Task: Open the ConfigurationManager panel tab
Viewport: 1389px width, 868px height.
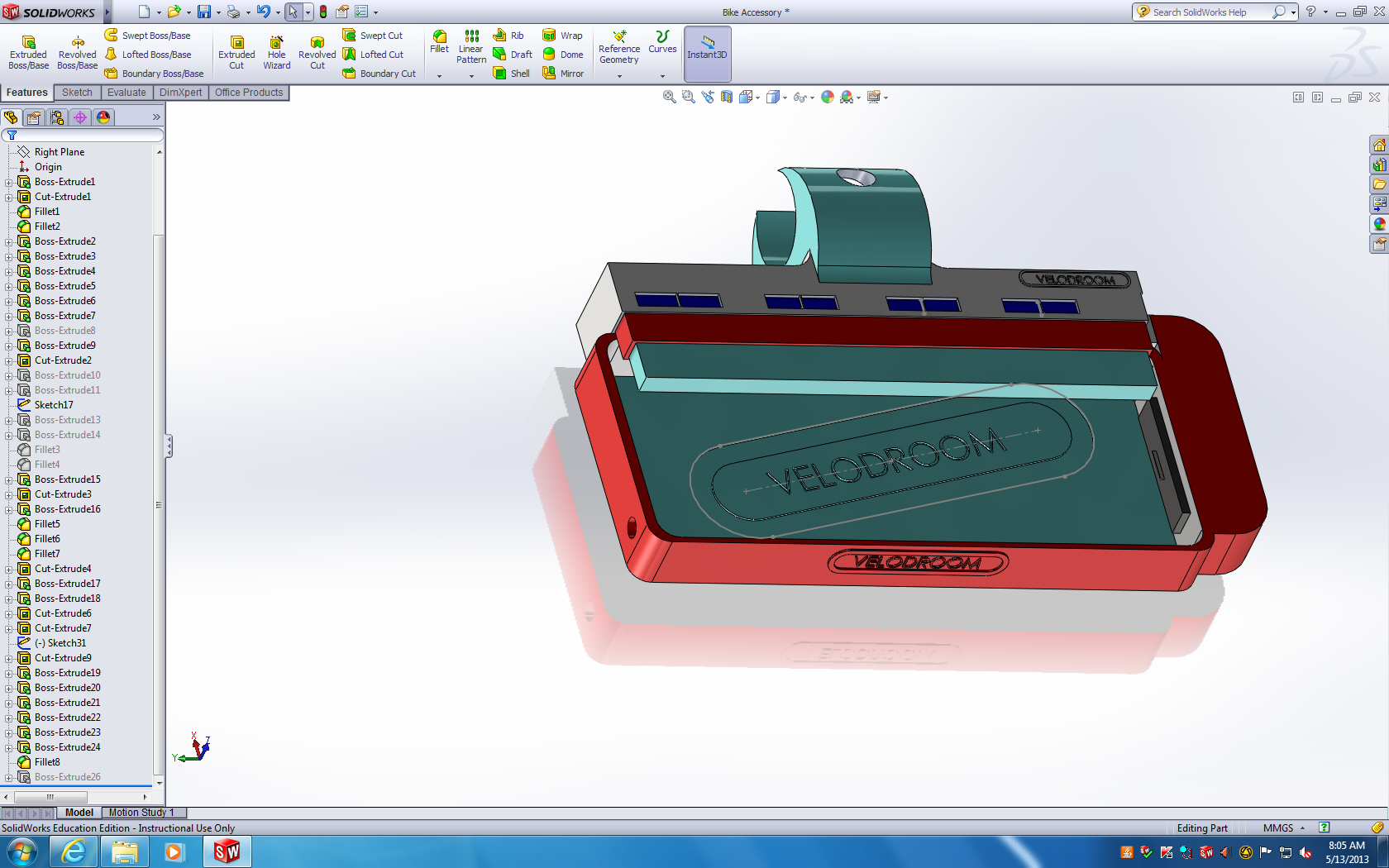Action: [57, 117]
